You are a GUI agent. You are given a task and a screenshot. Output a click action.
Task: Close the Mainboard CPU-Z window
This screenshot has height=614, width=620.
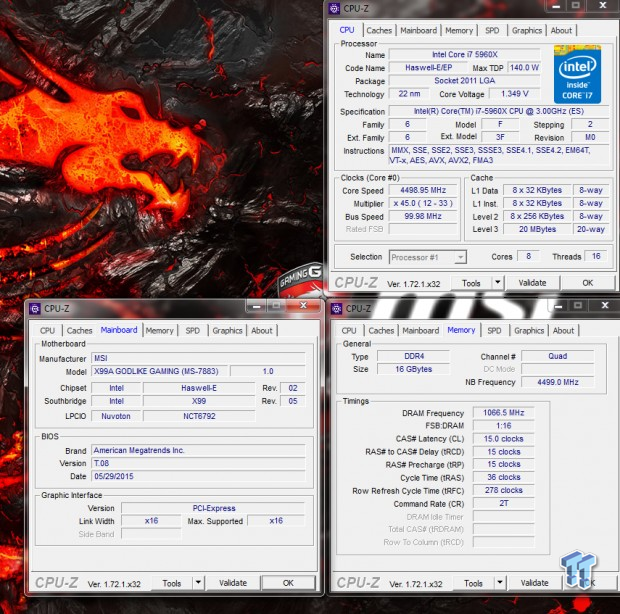point(303,306)
